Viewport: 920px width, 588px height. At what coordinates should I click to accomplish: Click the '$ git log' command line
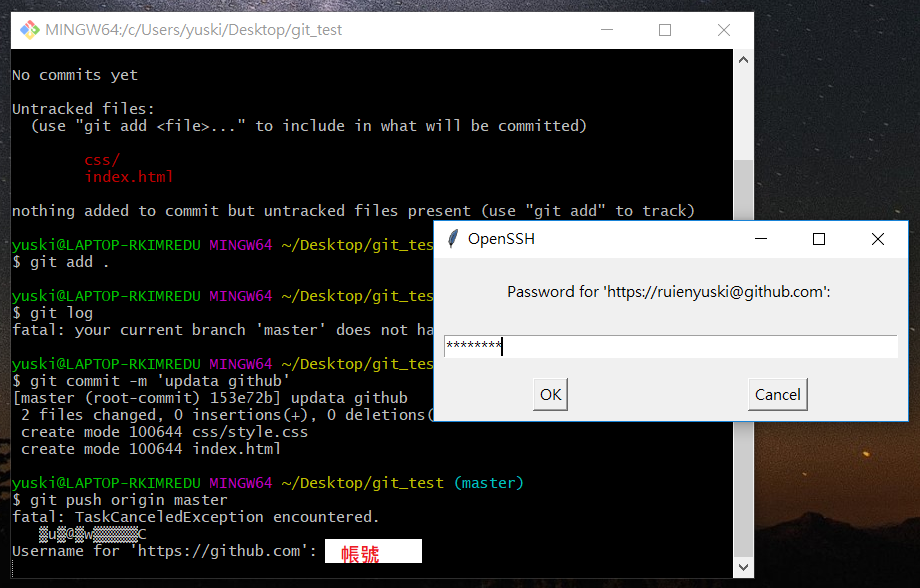pyautogui.click(x=53, y=313)
